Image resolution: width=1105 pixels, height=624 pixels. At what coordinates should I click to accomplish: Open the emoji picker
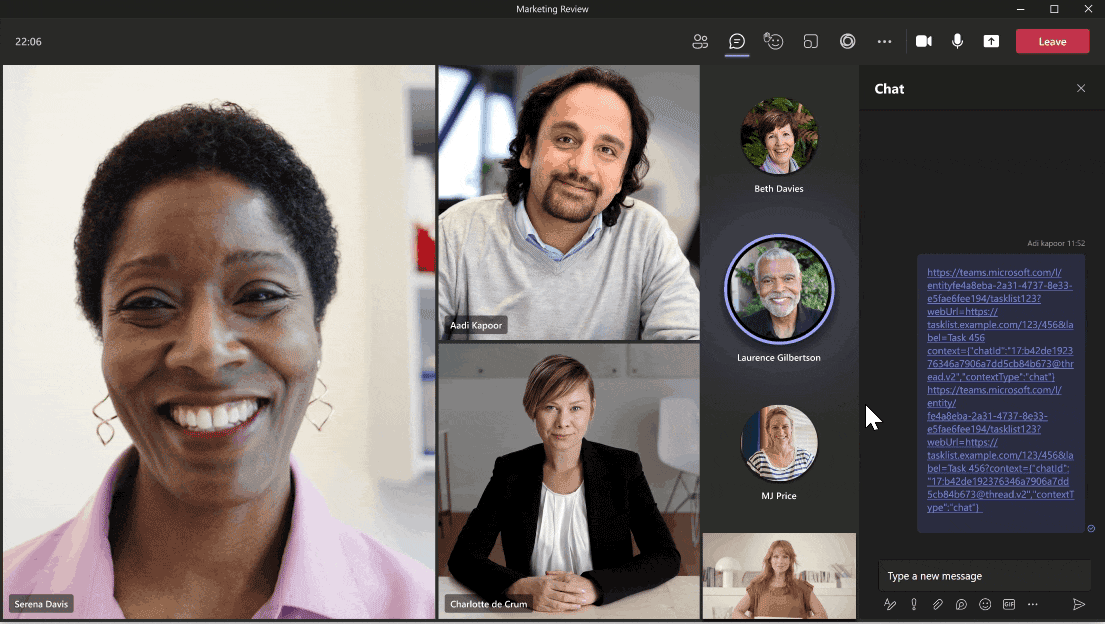tap(985, 604)
